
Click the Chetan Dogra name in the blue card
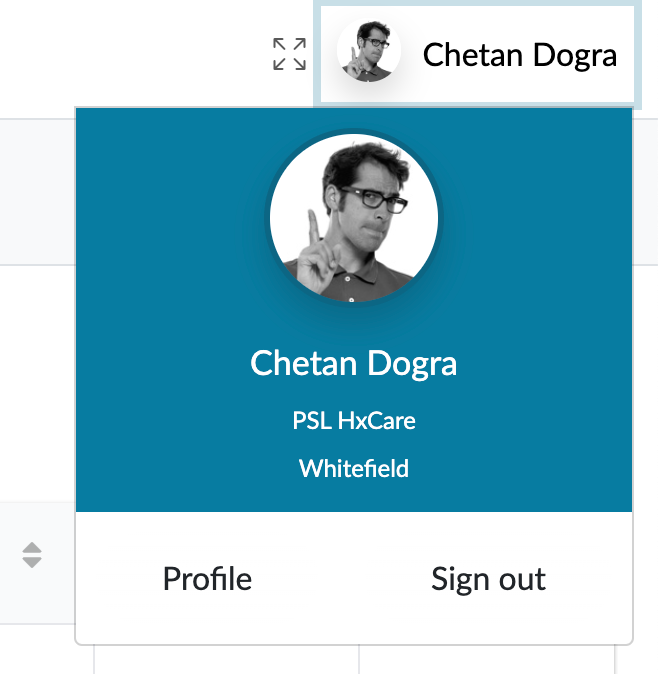point(353,363)
